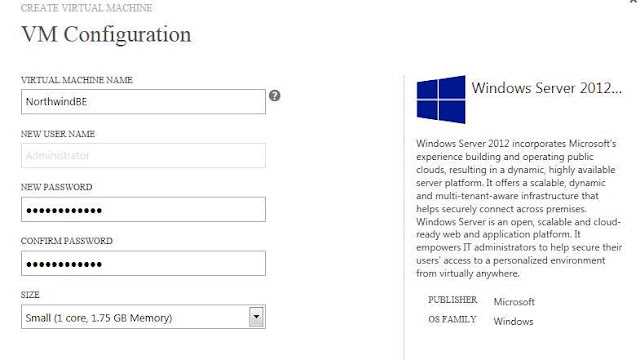Click the Microsoft publisher value
Screen dimensions: 640x360
tap(514, 302)
